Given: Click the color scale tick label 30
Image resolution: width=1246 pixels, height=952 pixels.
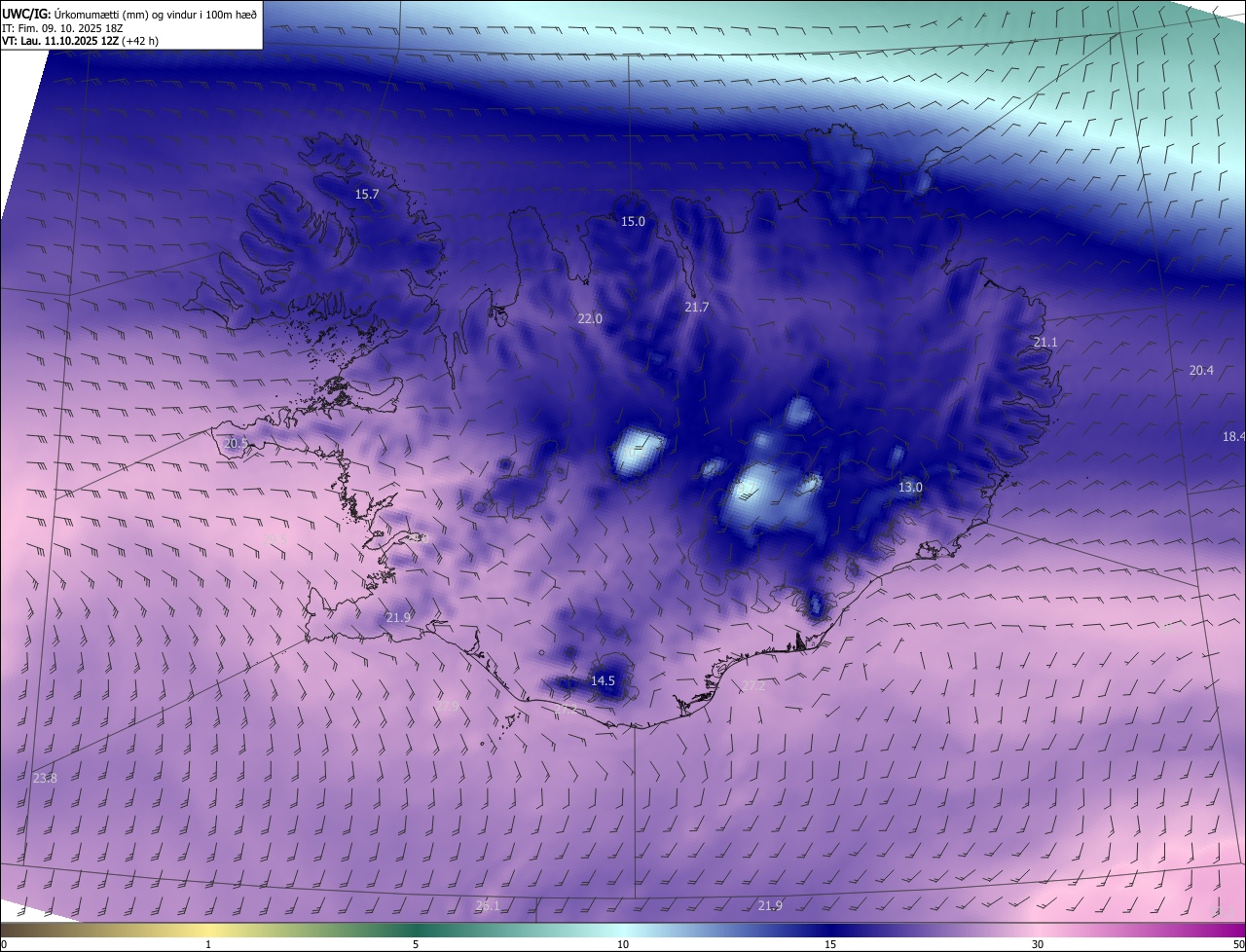Looking at the screenshot, I should tap(1038, 944).
